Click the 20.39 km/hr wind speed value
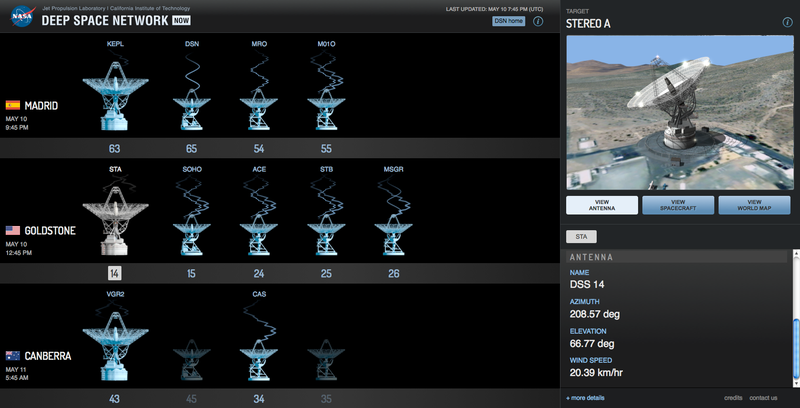This screenshot has width=800, height=408. 596,373
